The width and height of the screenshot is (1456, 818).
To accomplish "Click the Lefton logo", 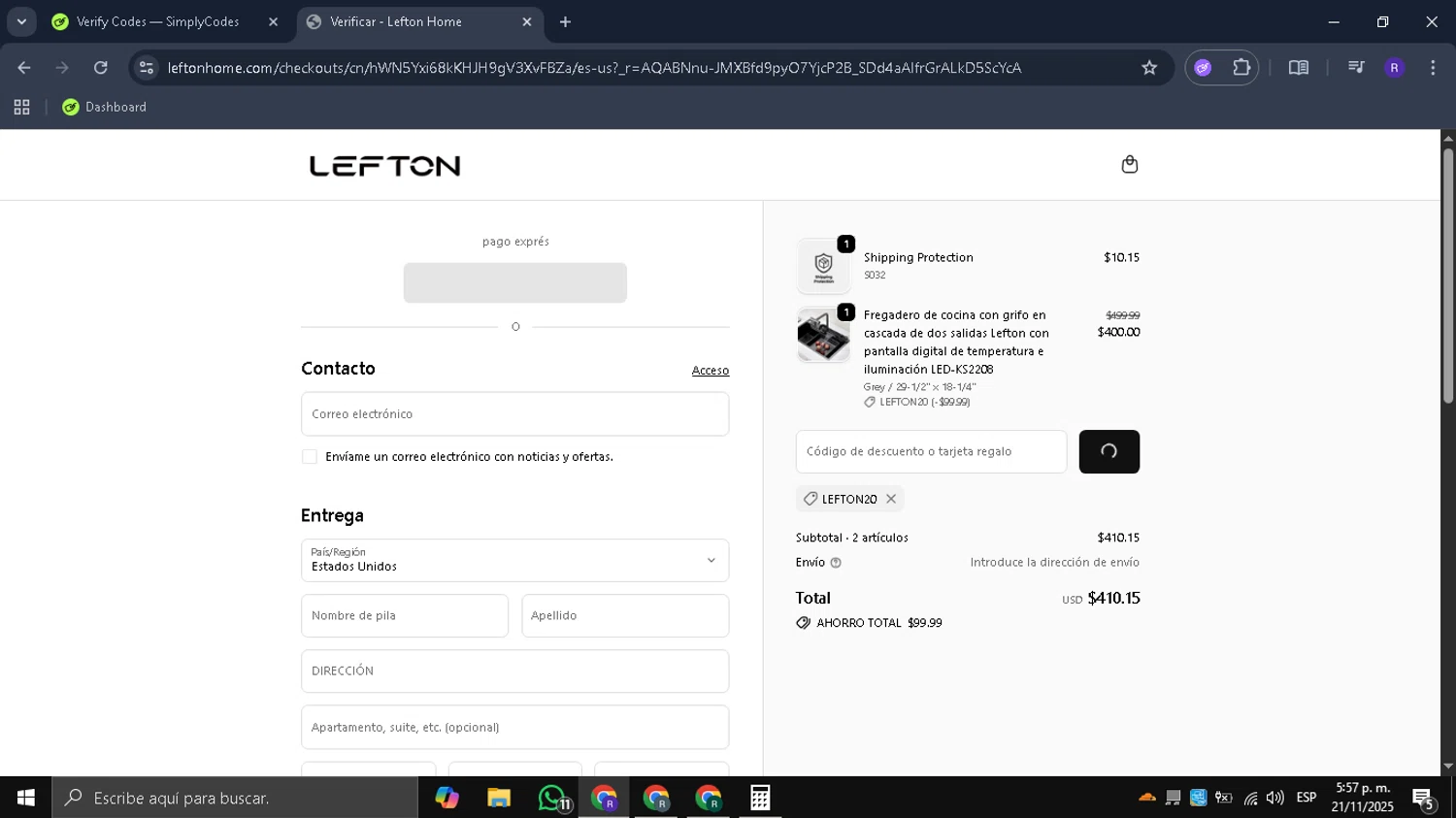I will coord(384,166).
